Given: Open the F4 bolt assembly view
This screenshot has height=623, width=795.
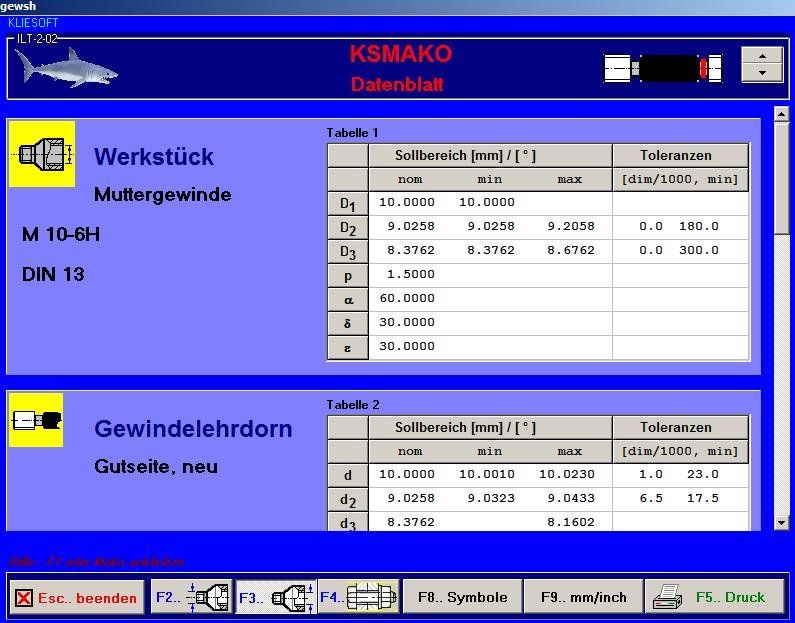Looking at the screenshot, I should 359,597.
